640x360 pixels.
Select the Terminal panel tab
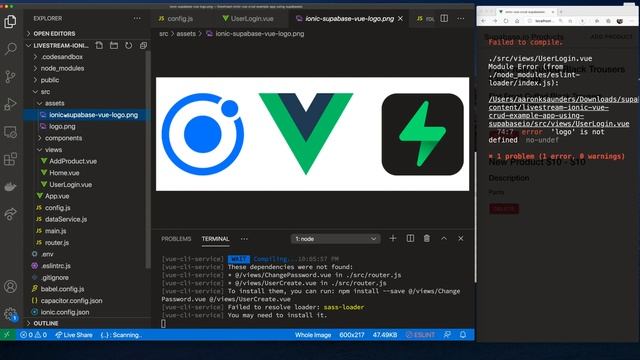[x=215, y=239]
